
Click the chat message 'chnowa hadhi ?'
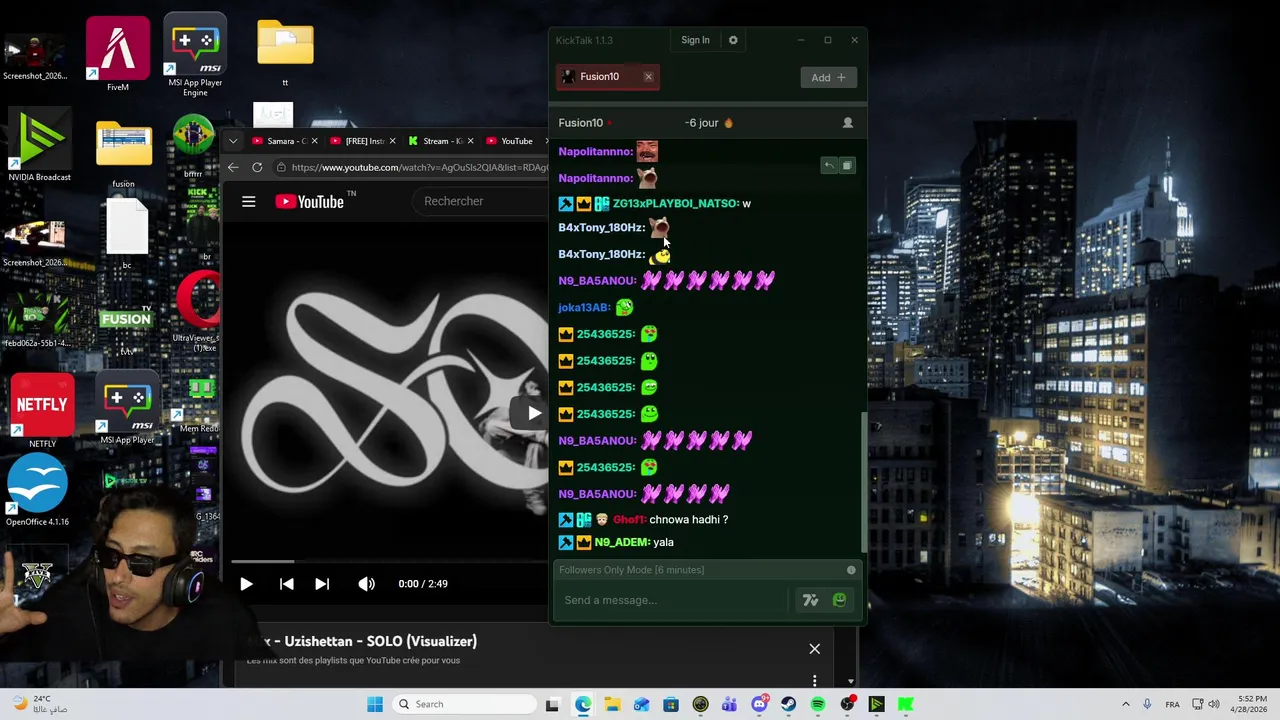pyautogui.click(x=688, y=520)
